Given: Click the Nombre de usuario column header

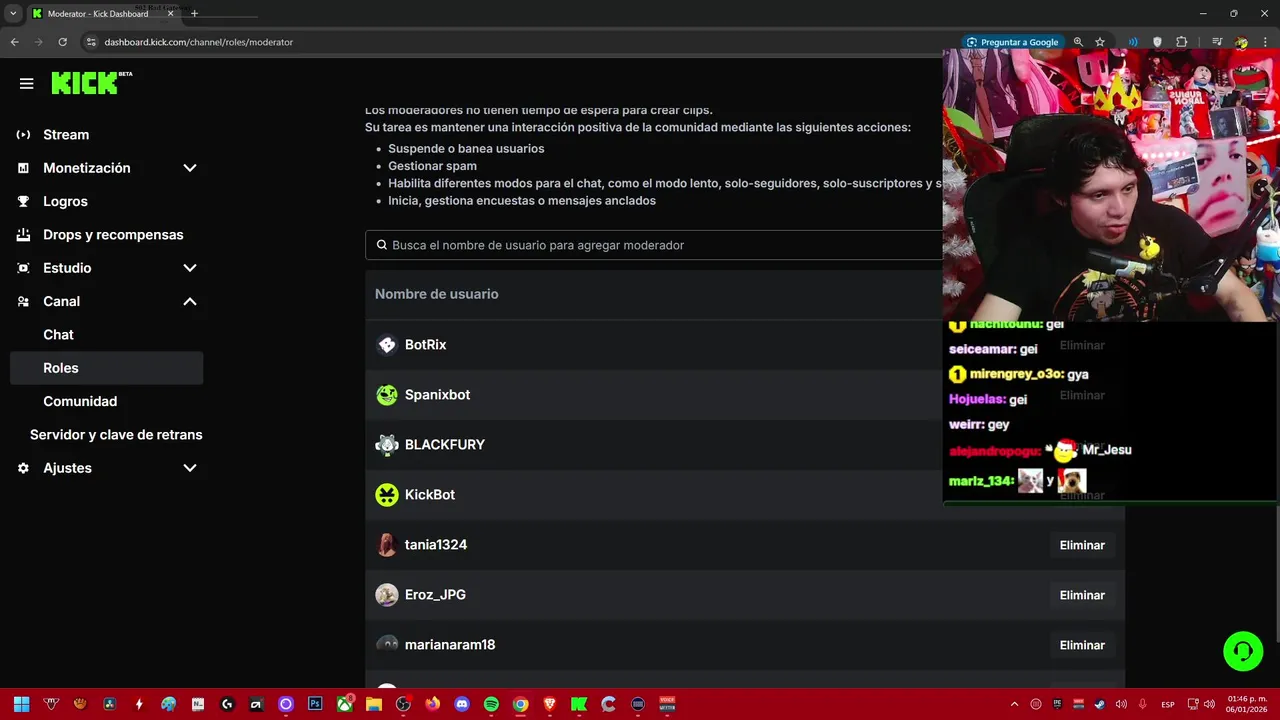Looking at the screenshot, I should [x=436, y=294].
